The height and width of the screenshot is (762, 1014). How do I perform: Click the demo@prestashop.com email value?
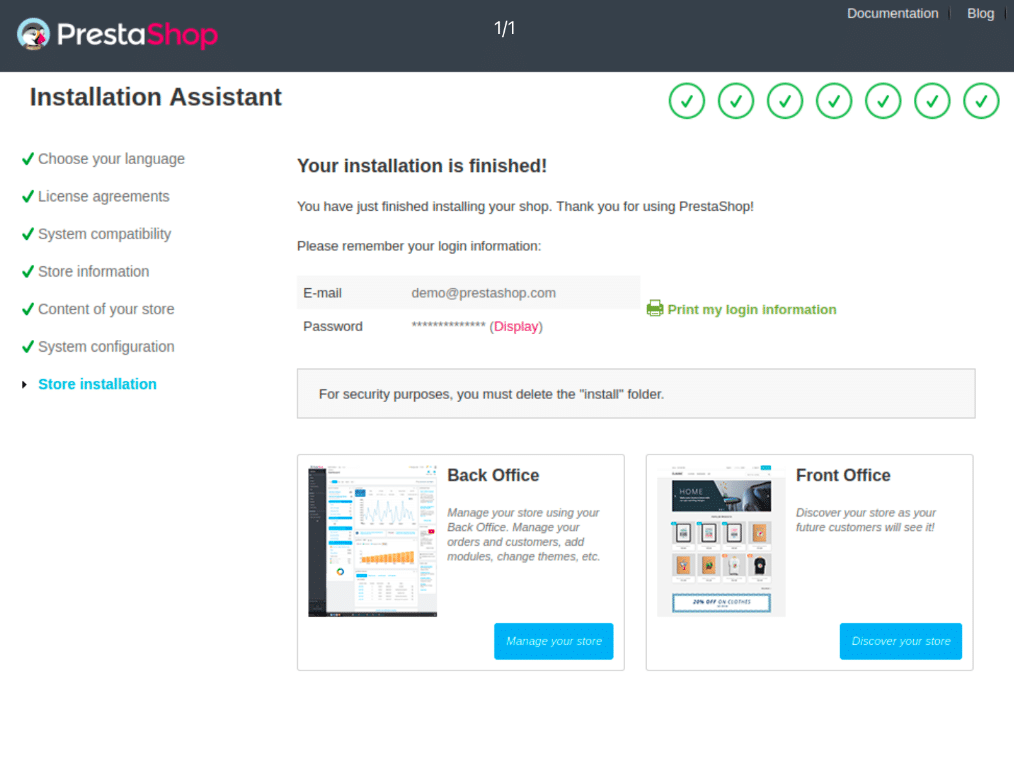[x=483, y=293]
